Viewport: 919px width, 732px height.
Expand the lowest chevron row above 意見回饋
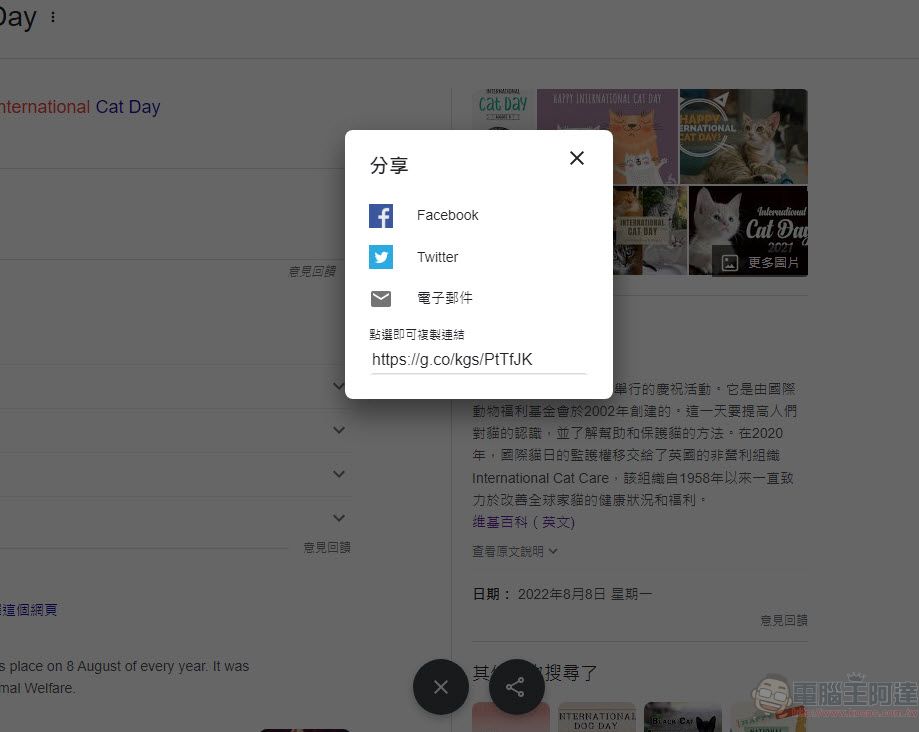[339, 518]
